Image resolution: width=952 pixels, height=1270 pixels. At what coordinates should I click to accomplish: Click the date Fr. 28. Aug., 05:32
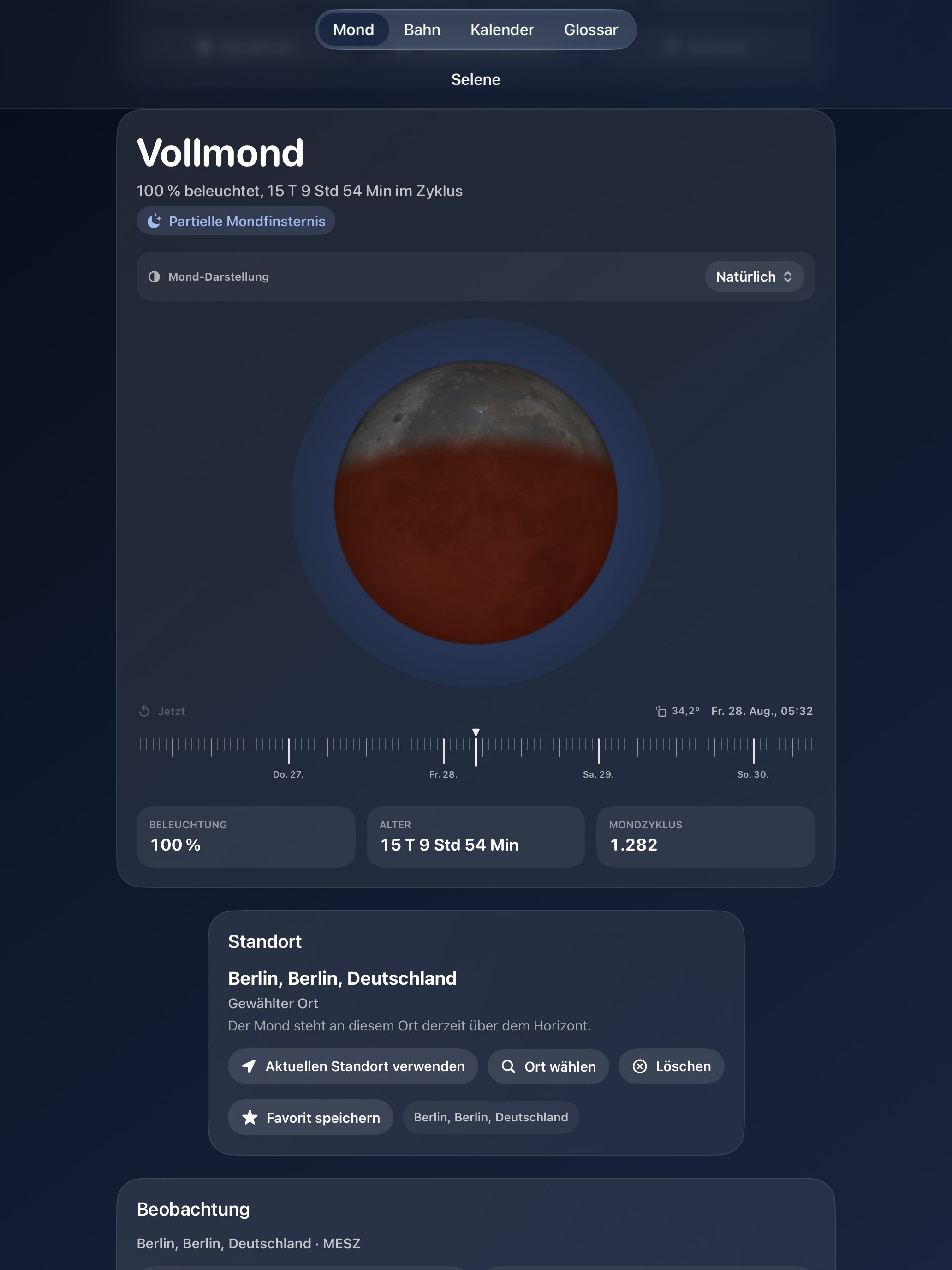762,711
